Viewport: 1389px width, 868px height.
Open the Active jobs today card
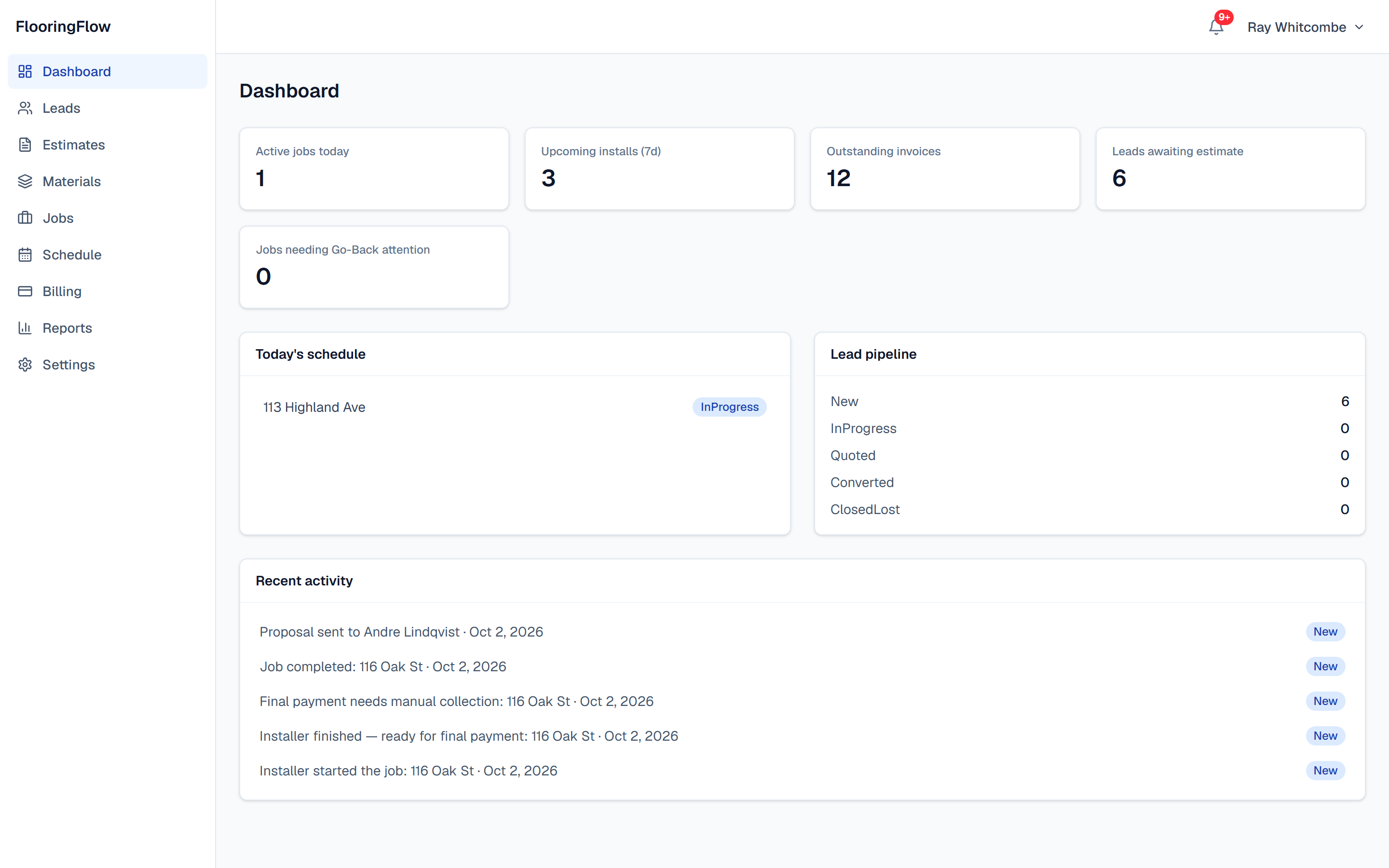374,169
